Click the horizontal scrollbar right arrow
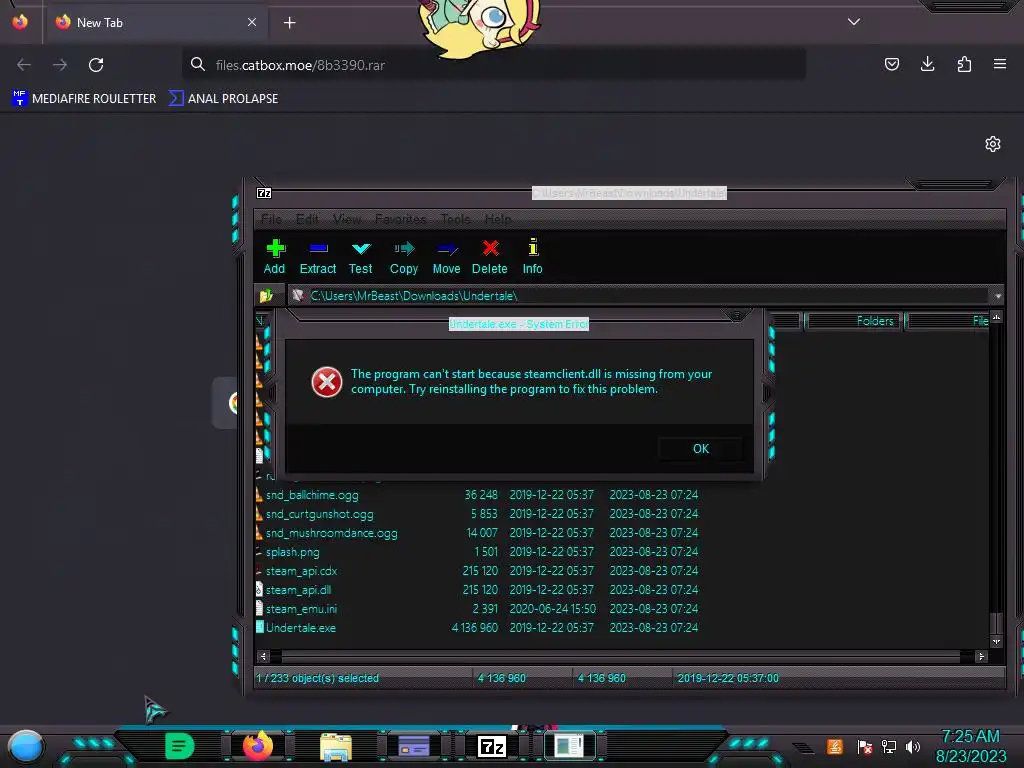Screen dimensions: 1024x768 (980, 656)
